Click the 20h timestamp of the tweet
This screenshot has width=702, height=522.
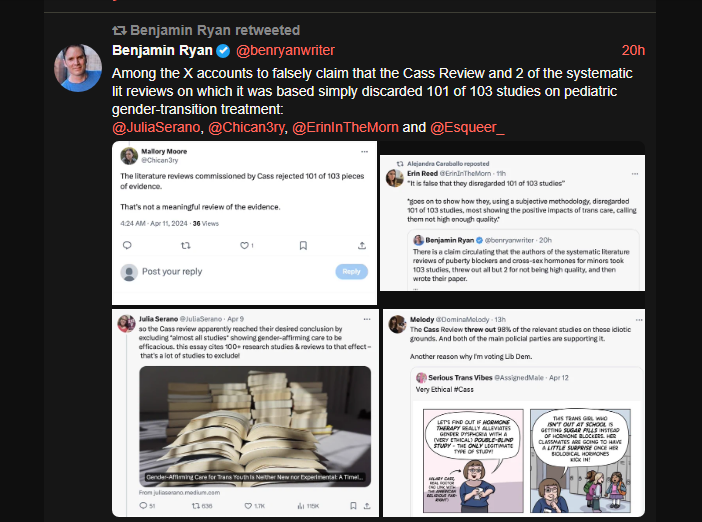point(633,51)
